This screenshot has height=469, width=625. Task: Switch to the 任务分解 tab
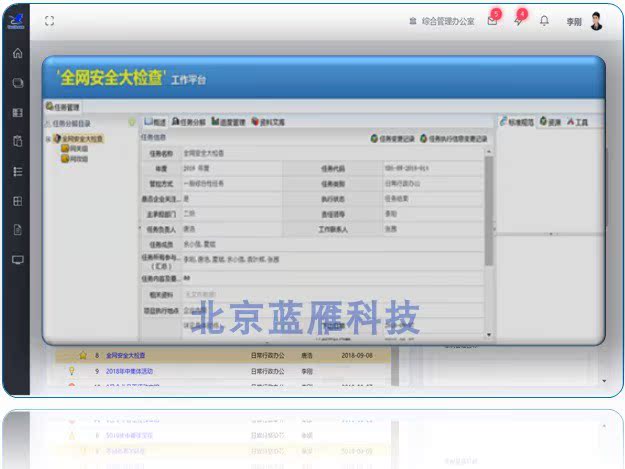pos(189,122)
